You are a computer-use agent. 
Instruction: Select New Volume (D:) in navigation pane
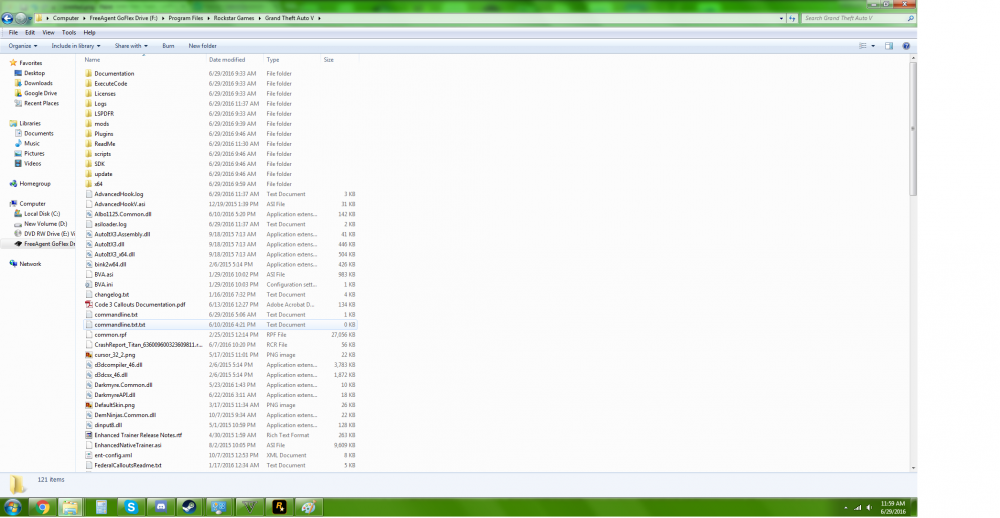click(45, 224)
